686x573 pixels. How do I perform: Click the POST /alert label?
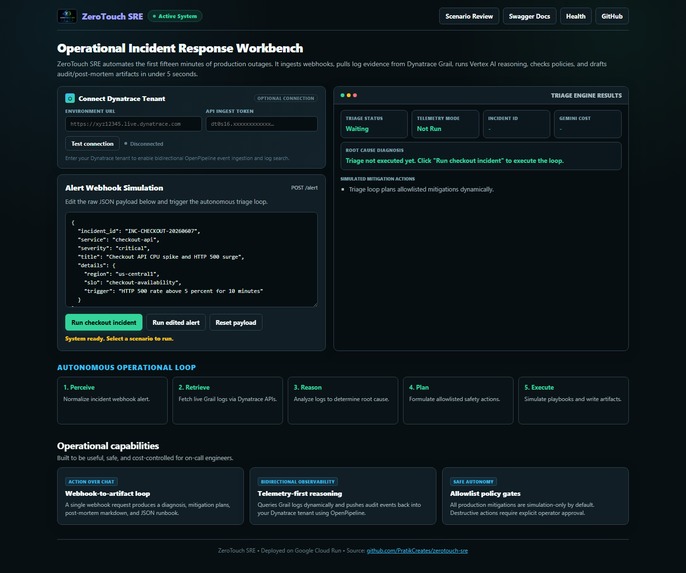point(304,188)
